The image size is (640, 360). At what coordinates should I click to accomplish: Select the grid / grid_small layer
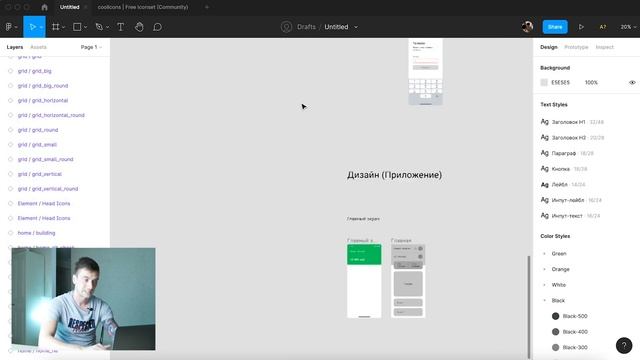pos(37,144)
